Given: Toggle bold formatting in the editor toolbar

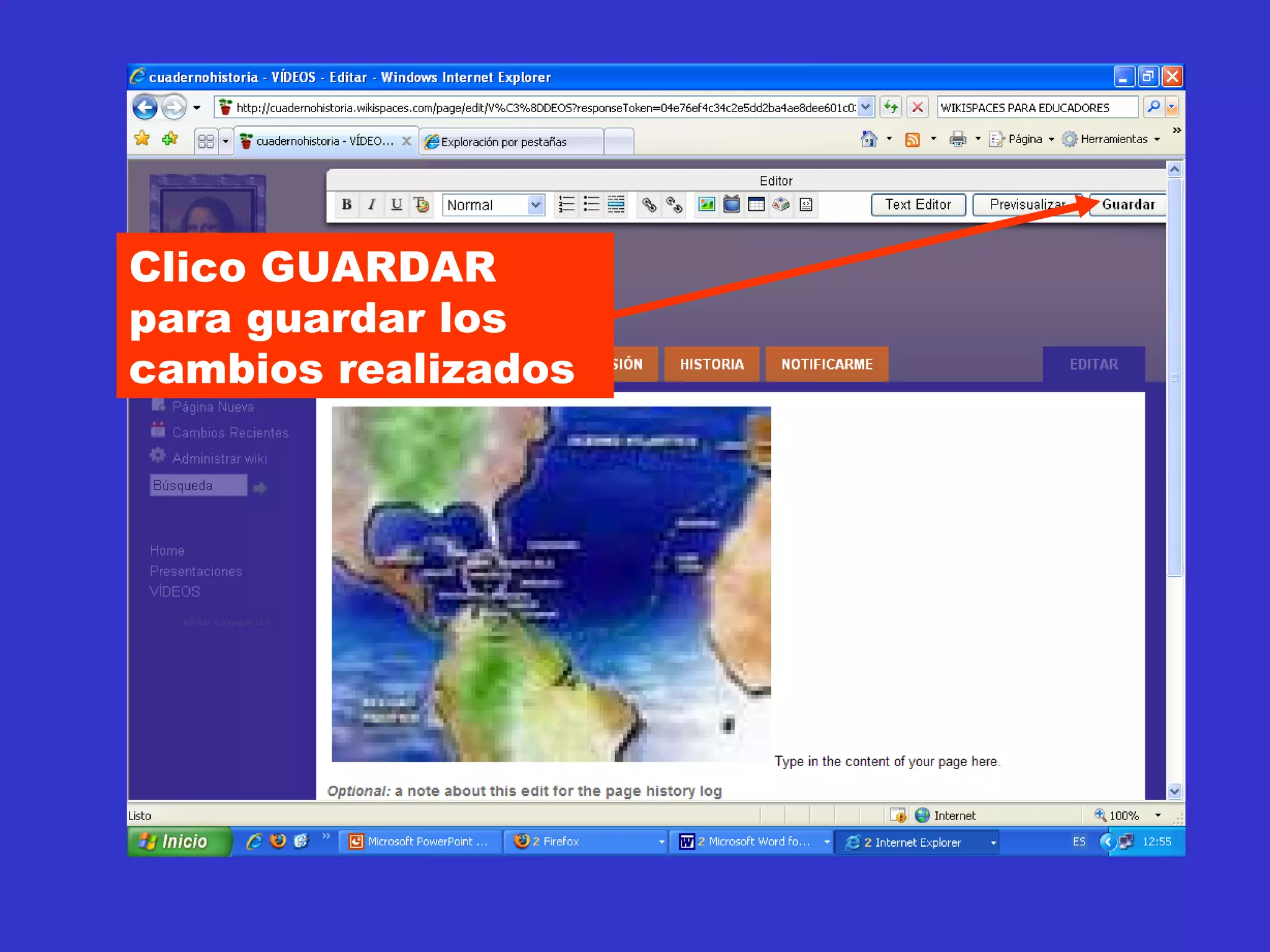Looking at the screenshot, I should click(347, 205).
